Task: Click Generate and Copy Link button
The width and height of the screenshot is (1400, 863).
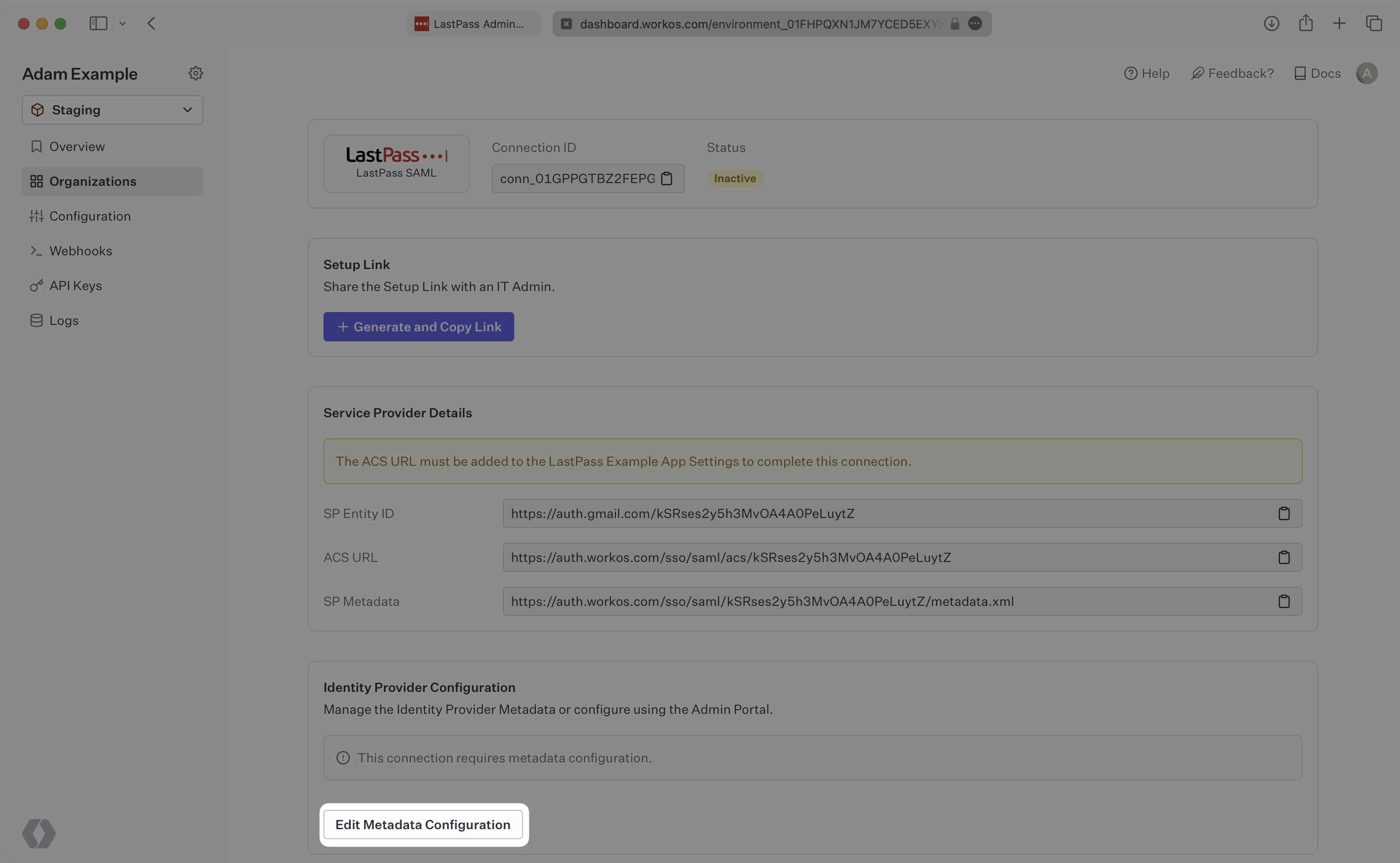Action: pyautogui.click(x=418, y=326)
